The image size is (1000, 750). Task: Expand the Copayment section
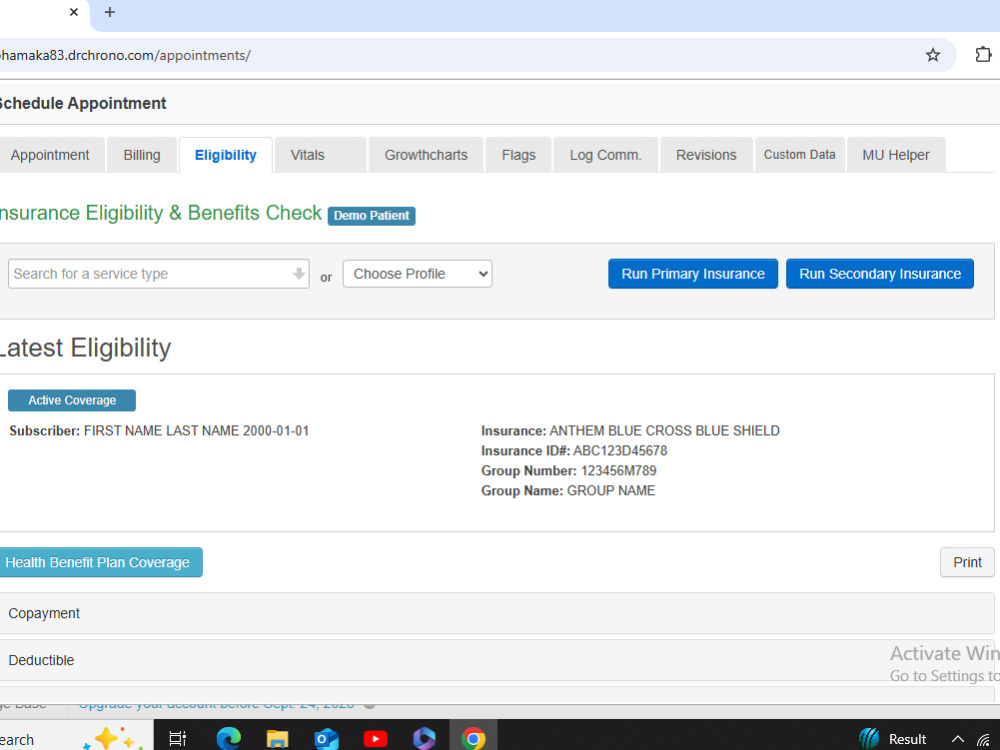point(497,614)
